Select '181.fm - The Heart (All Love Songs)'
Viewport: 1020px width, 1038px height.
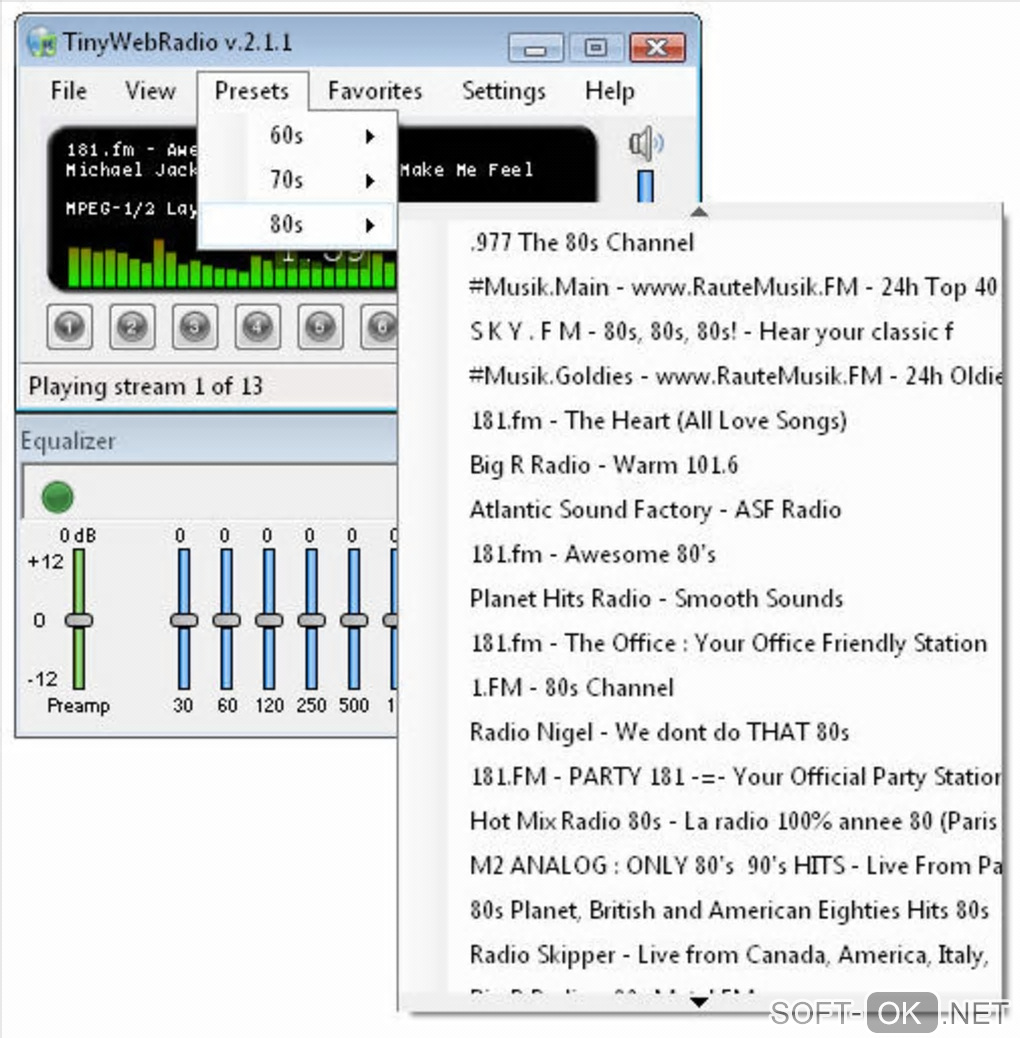[700, 420]
